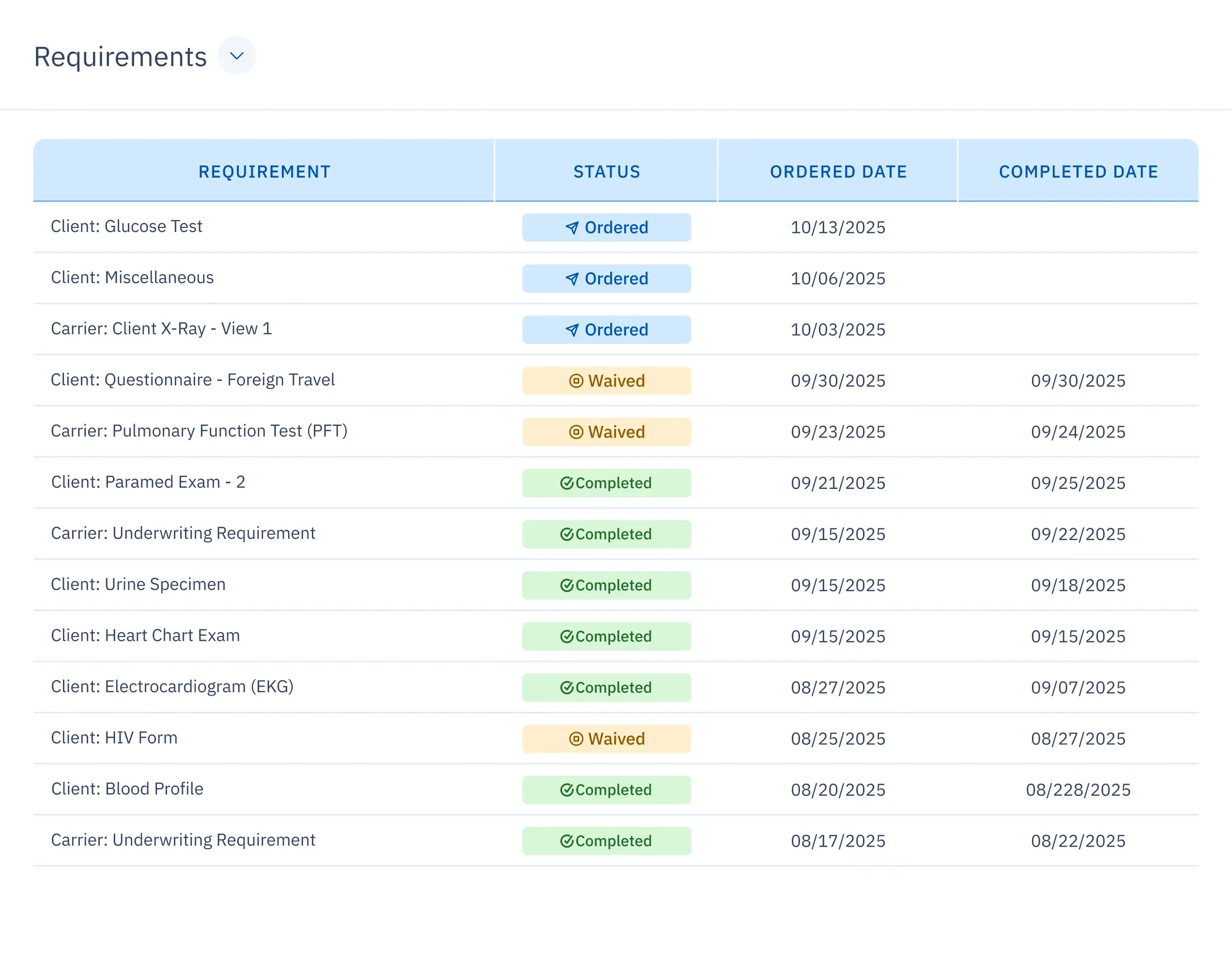Image resolution: width=1232 pixels, height=973 pixels.
Task: Click Completed badge for Heart Chart Exam
Action: tap(606, 637)
